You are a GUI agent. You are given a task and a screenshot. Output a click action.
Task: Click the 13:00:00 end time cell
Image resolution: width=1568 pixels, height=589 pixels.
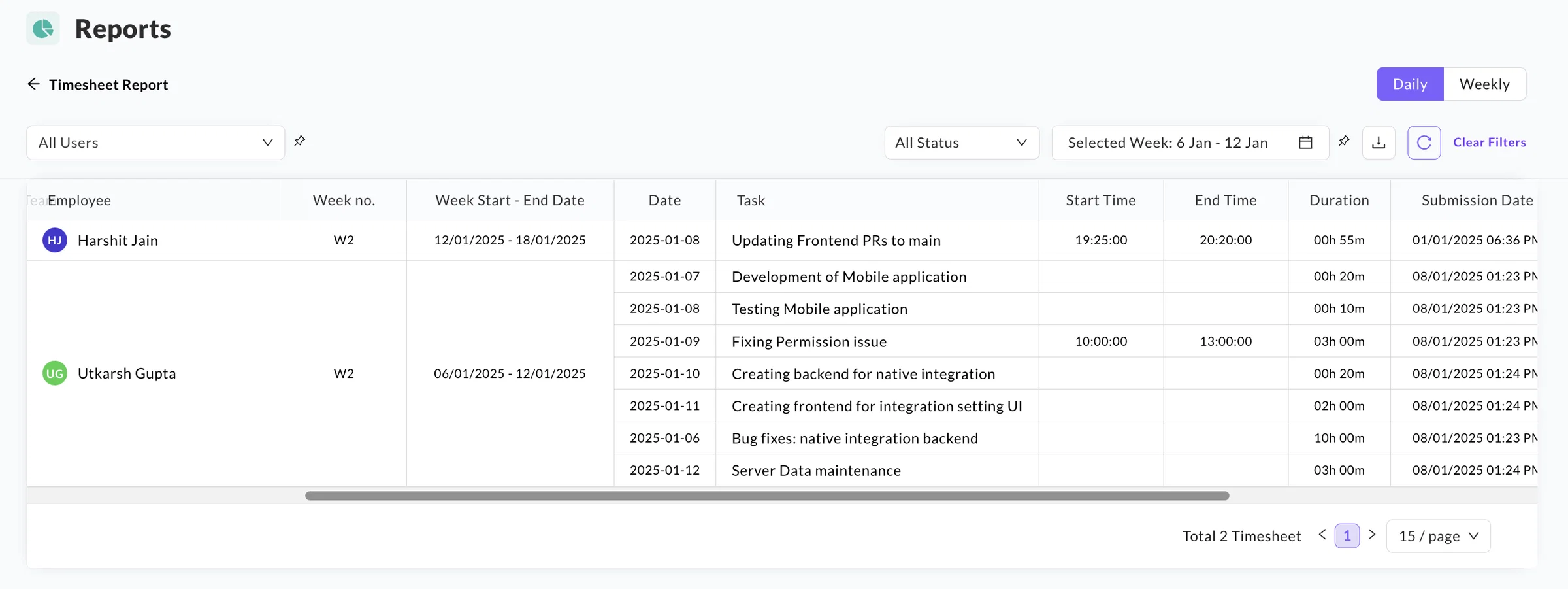(1226, 341)
